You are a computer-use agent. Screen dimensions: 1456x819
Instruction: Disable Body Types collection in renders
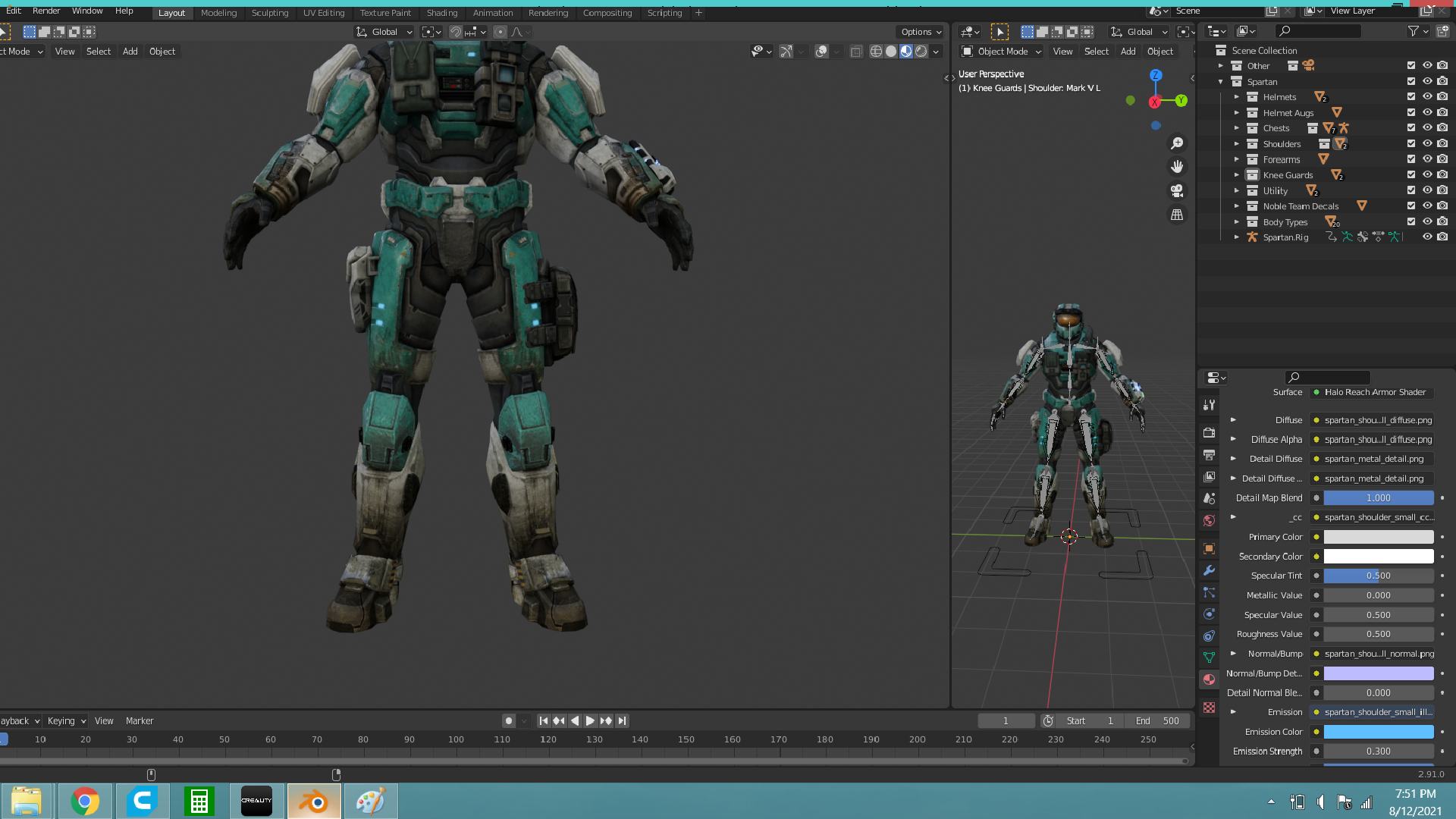point(1442,222)
